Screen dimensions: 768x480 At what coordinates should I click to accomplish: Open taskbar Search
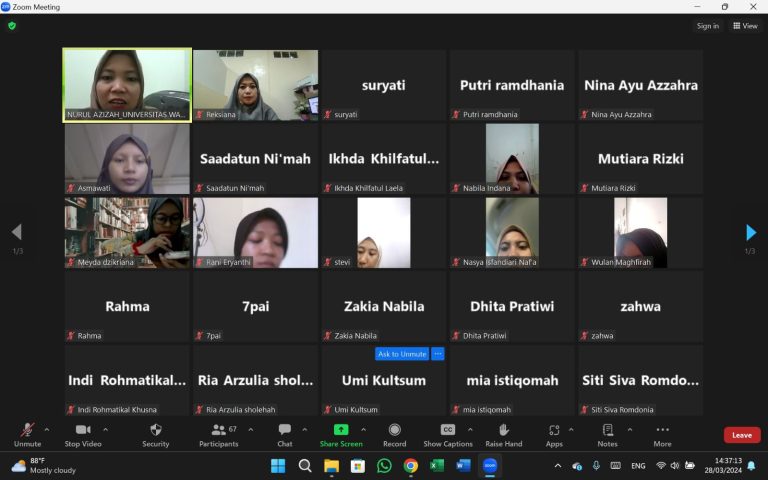pos(305,465)
